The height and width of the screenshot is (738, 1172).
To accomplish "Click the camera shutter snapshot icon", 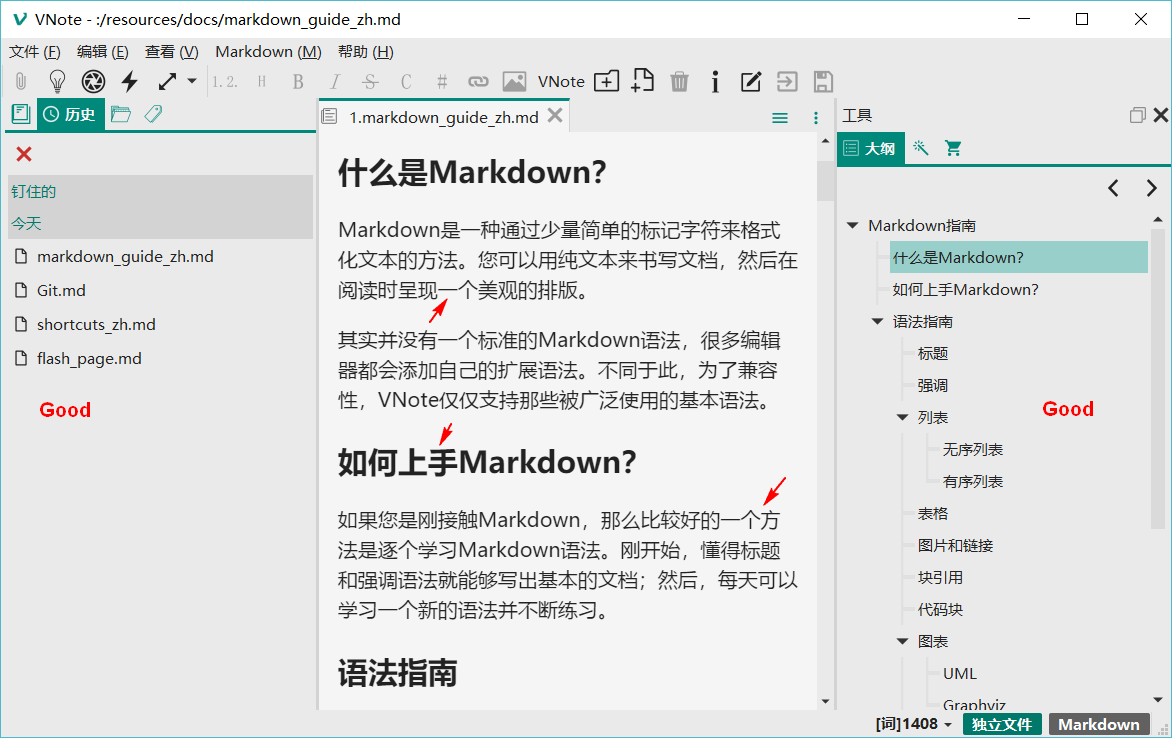I will [x=93, y=82].
